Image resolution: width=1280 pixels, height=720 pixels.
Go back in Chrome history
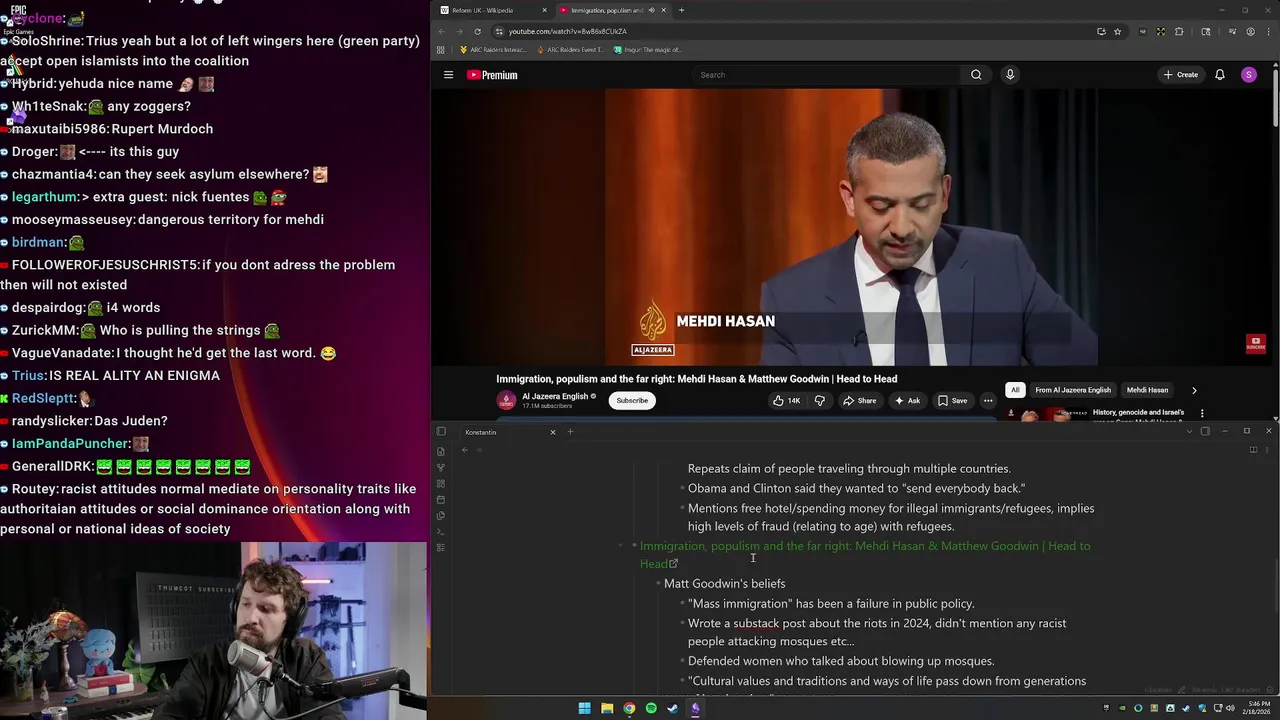pos(442,31)
